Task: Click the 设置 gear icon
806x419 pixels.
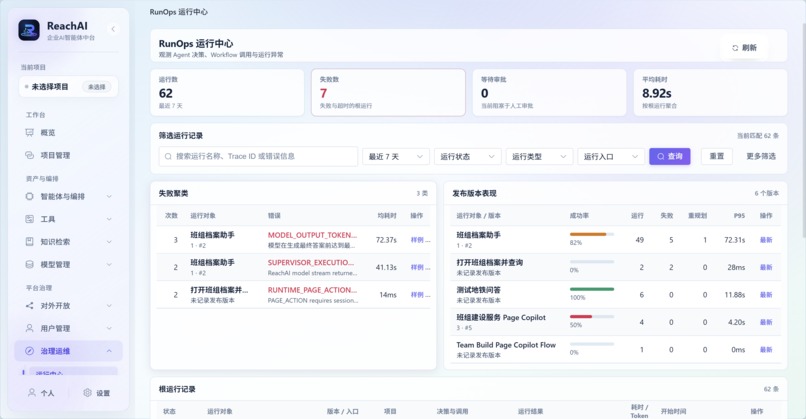Action: pos(87,393)
